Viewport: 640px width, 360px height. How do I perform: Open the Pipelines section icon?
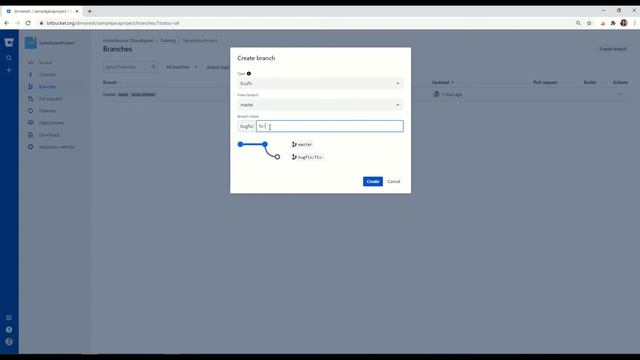click(31, 111)
